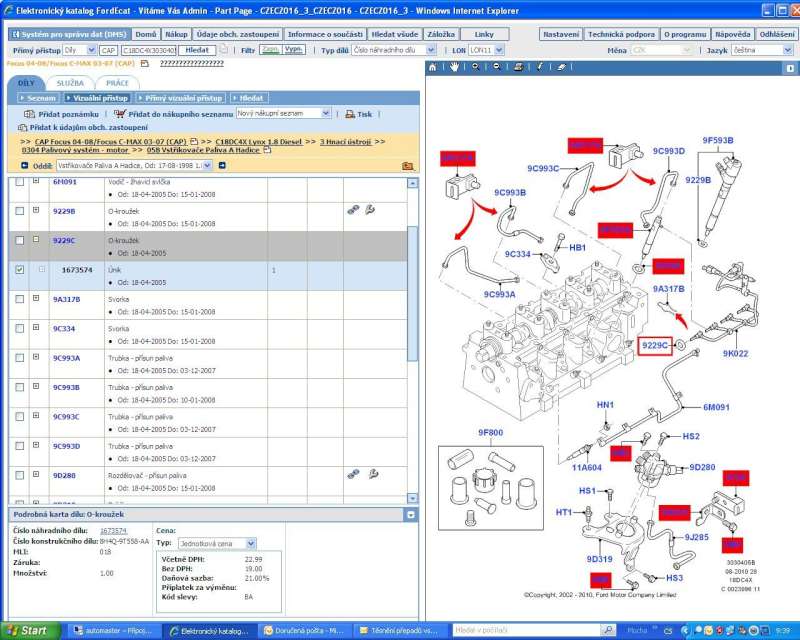Uncheck the 1673574 part checkbox
This screenshot has width=800, height=640.
point(21,270)
